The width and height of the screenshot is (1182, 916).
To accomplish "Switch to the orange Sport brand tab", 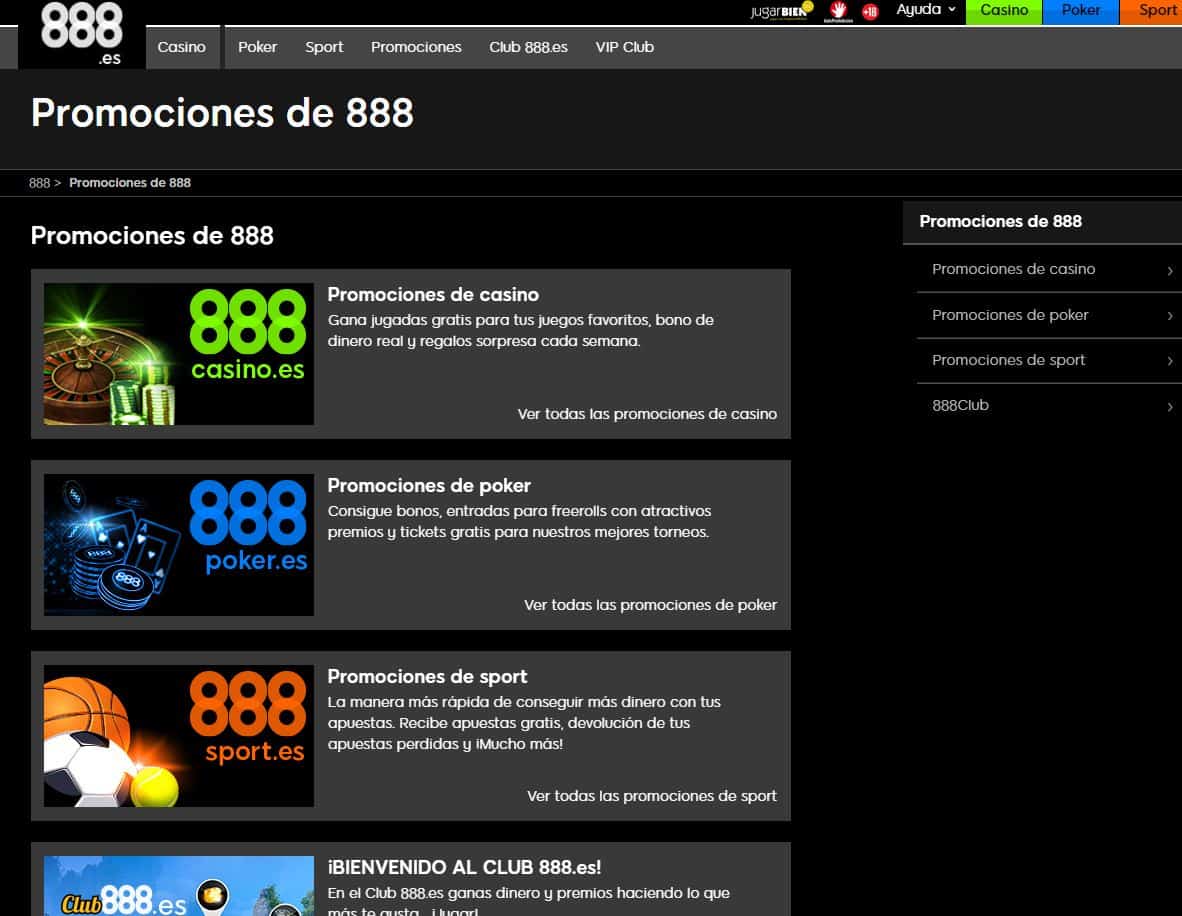I will click(1151, 11).
